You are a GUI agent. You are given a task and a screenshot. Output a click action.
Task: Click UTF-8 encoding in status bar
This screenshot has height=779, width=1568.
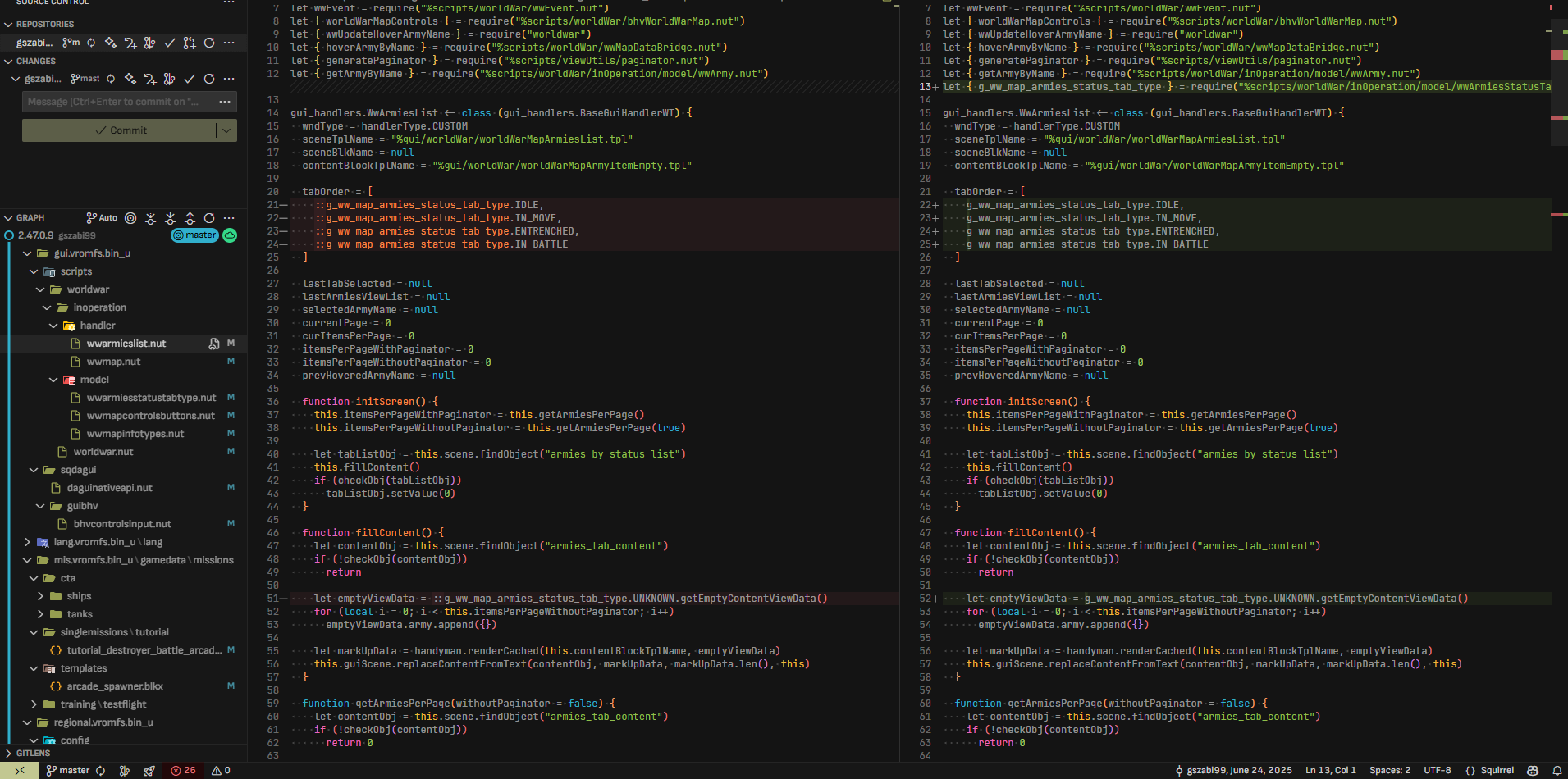click(x=1438, y=771)
